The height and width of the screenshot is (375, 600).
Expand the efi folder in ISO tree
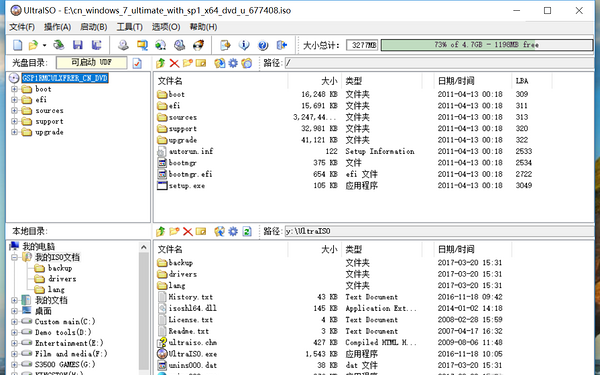click(14, 100)
